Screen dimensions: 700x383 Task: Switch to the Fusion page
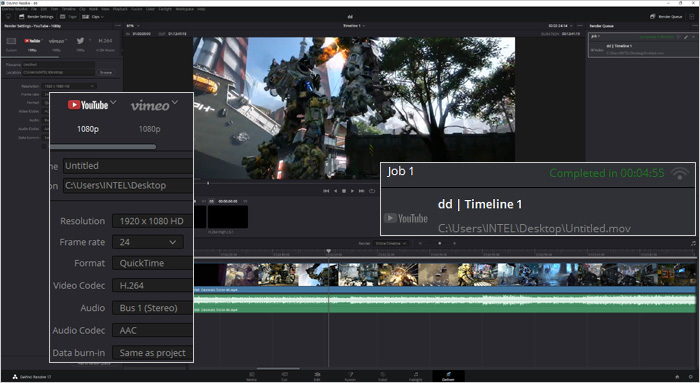pyautogui.click(x=350, y=376)
